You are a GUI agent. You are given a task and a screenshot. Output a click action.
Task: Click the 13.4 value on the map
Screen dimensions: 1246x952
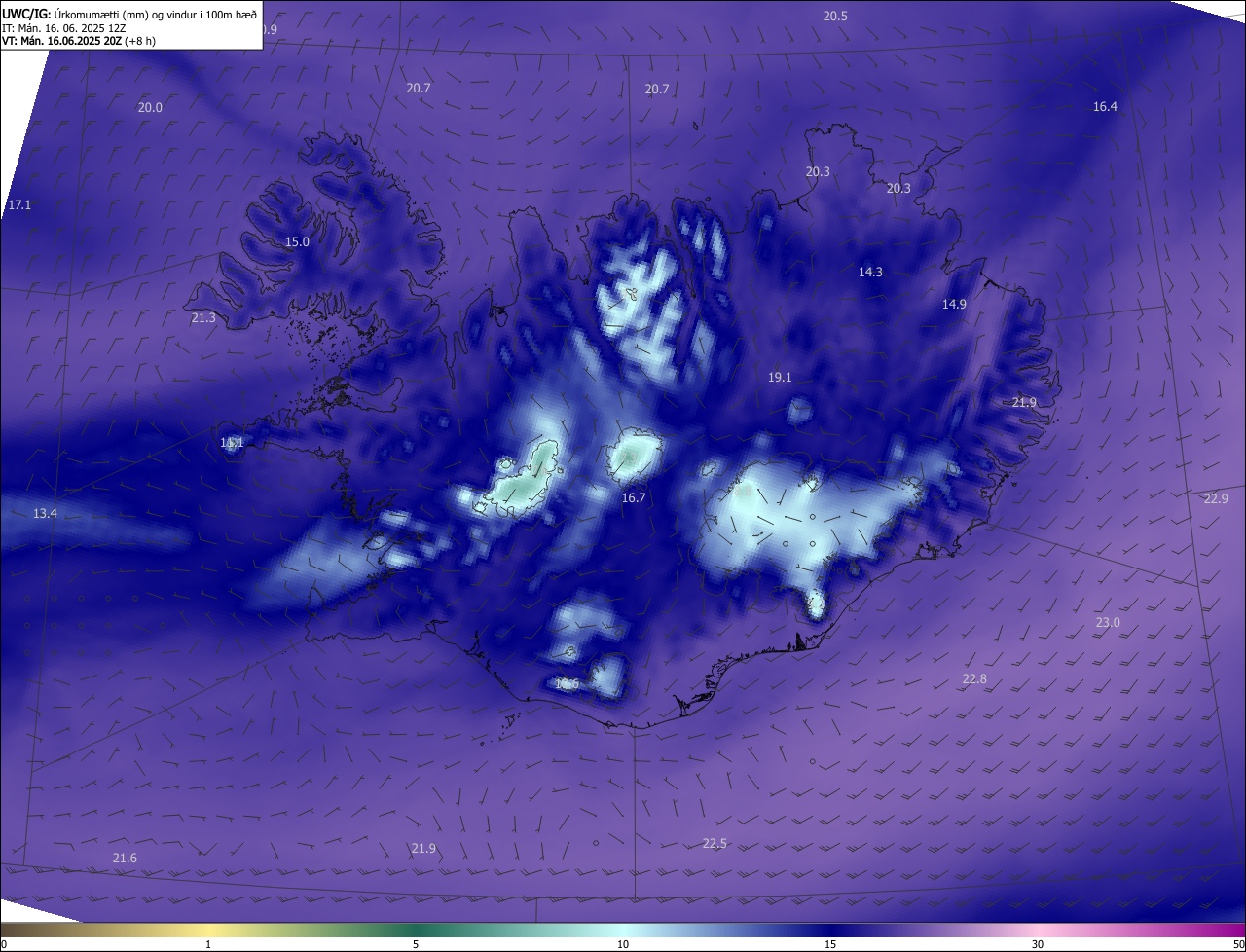[45, 514]
